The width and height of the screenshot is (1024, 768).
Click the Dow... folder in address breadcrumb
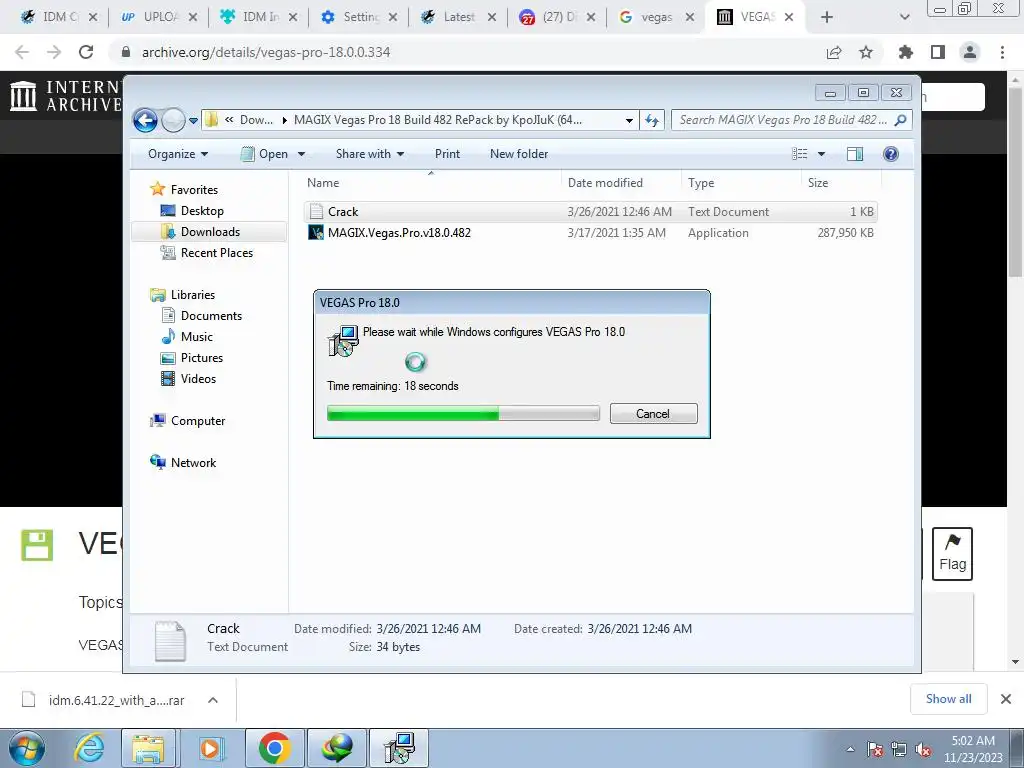point(256,120)
